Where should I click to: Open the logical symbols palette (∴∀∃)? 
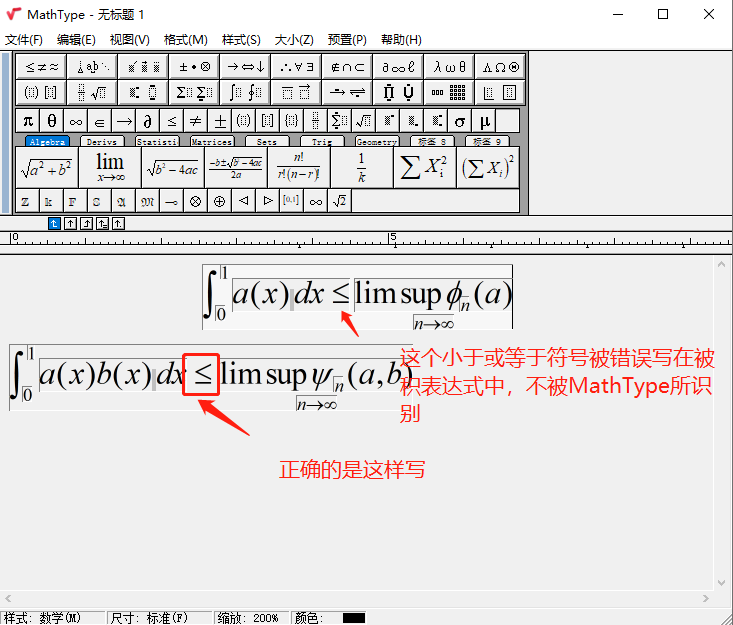click(296, 67)
